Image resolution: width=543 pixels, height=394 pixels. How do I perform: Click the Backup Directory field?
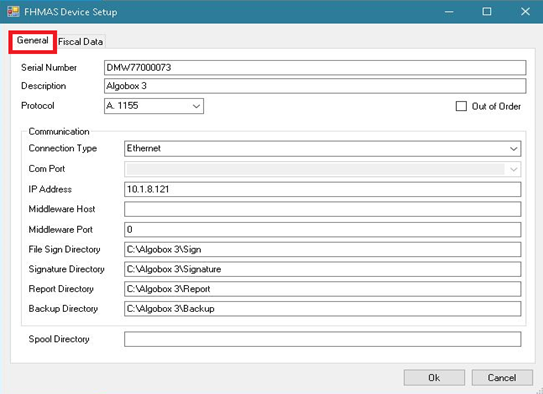tap(322, 308)
